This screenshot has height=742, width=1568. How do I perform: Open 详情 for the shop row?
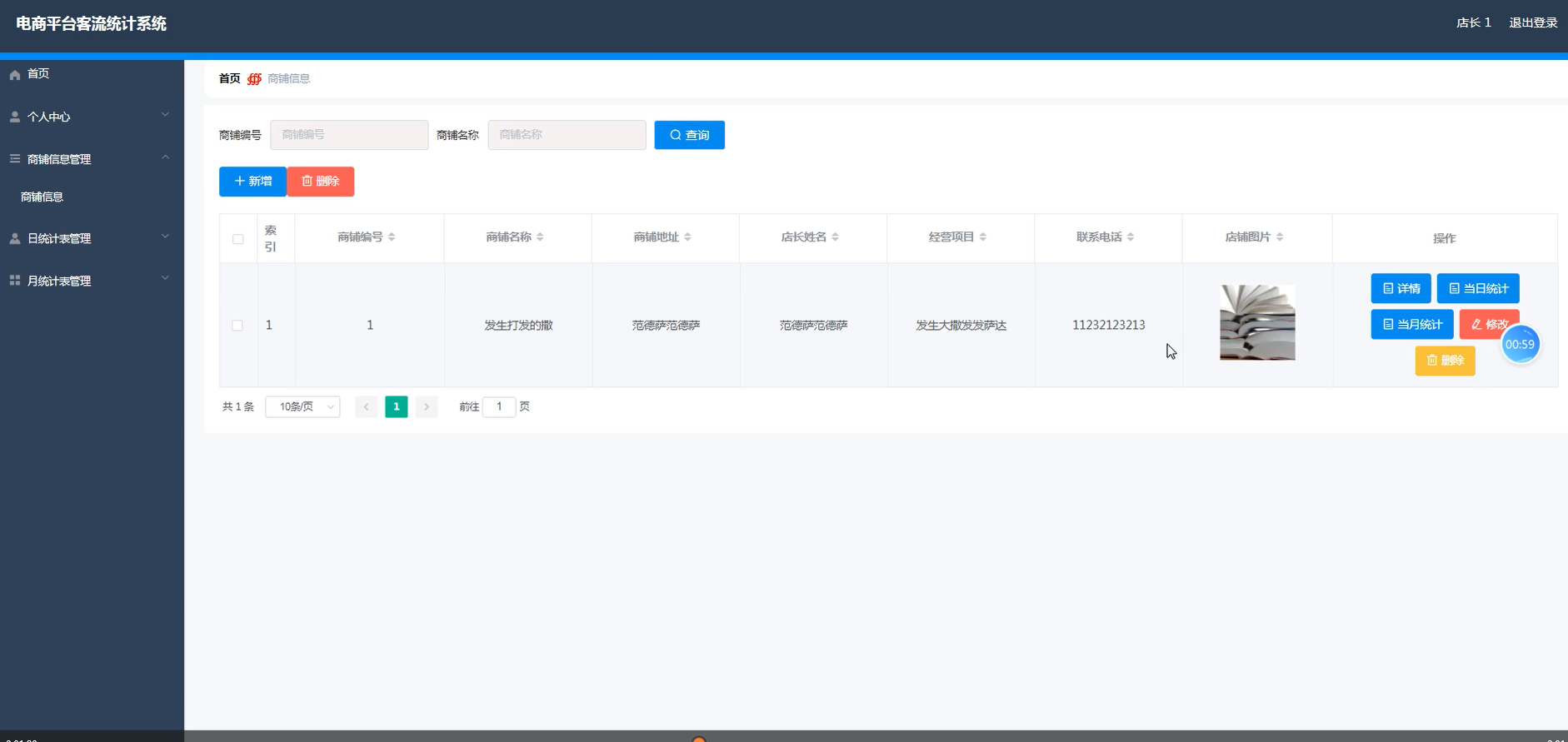click(x=1401, y=288)
